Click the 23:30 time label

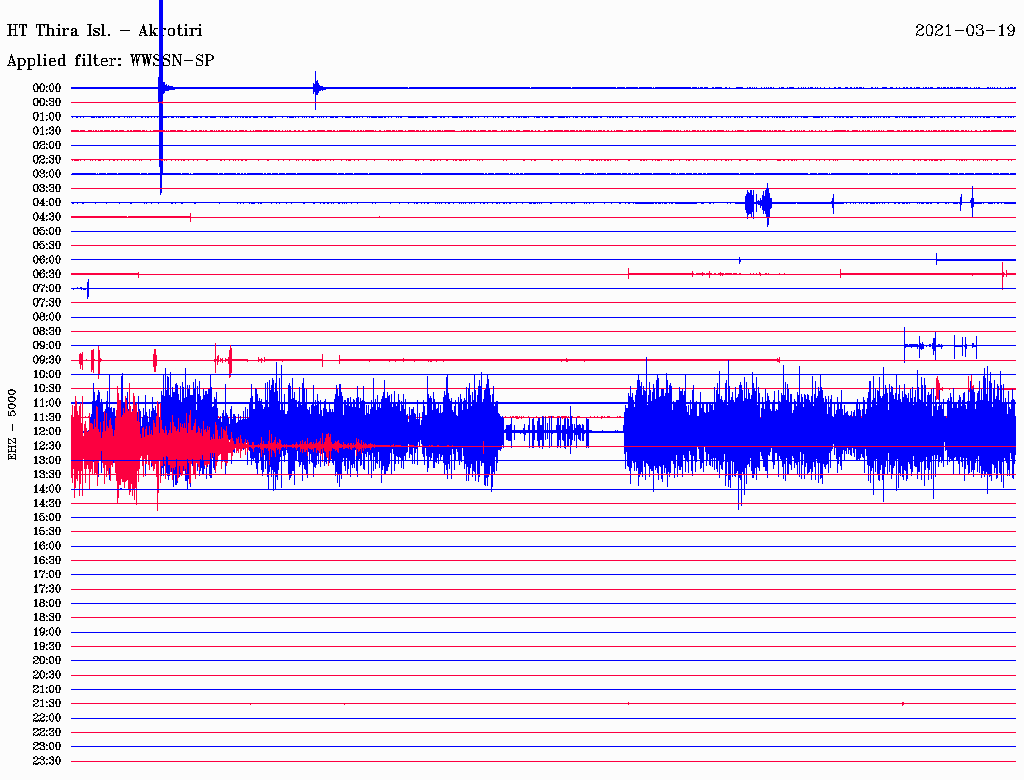(x=47, y=761)
